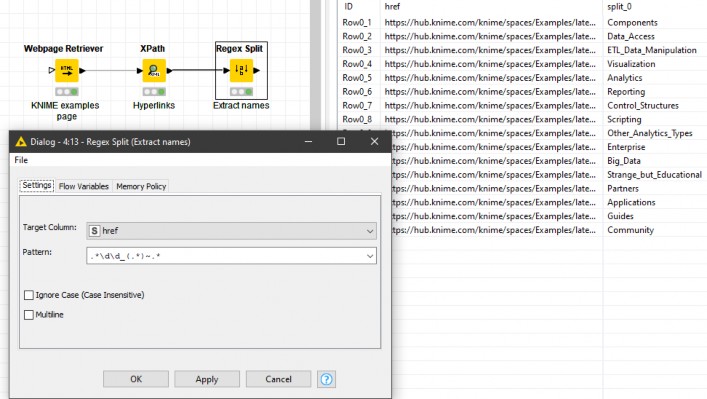This screenshot has width=707, height=399.
Task: Select the Row0_2 row ID
Action: 357,36
